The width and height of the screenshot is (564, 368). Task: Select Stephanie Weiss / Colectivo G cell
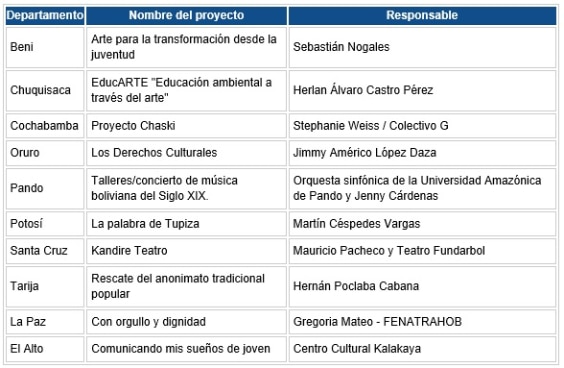click(422, 126)
